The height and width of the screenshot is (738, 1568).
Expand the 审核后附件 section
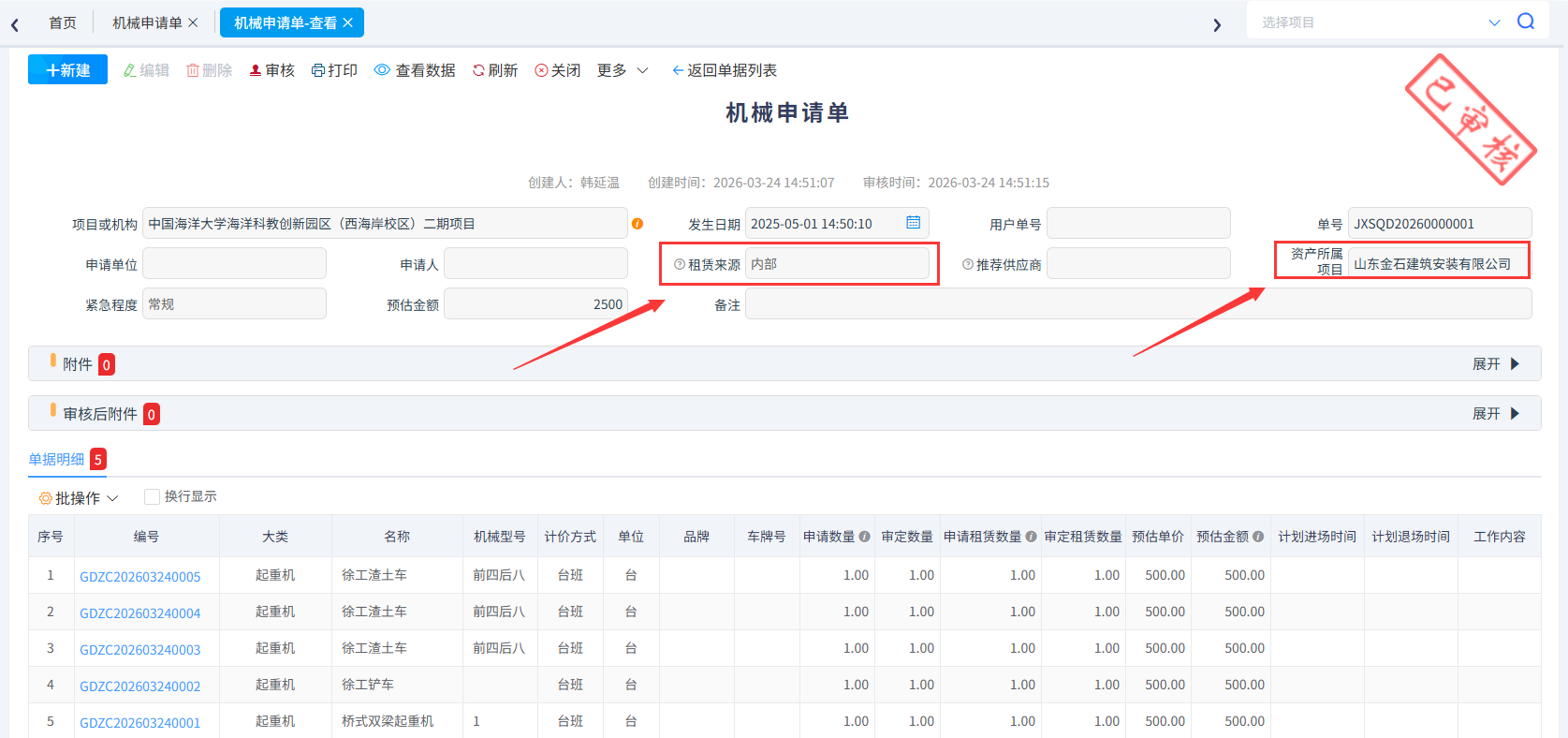(1496, 413)
